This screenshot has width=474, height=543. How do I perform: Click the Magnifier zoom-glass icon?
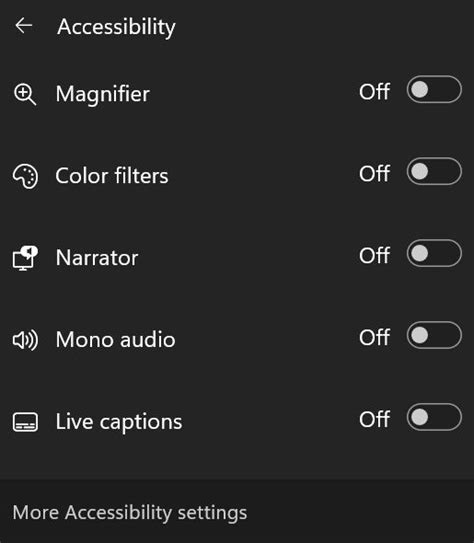click(25, 94)
